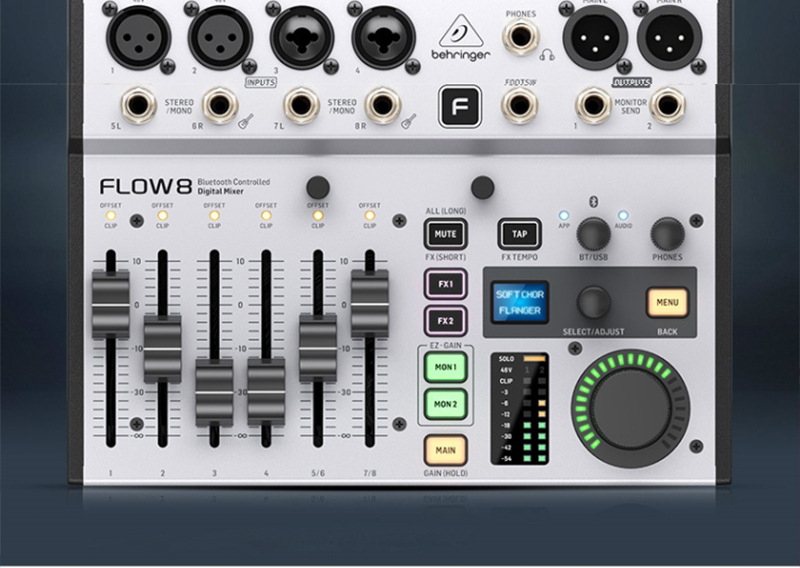Click the headphones icon beside PHONES jack
The image size is (800, 568).
pos(547,55)
